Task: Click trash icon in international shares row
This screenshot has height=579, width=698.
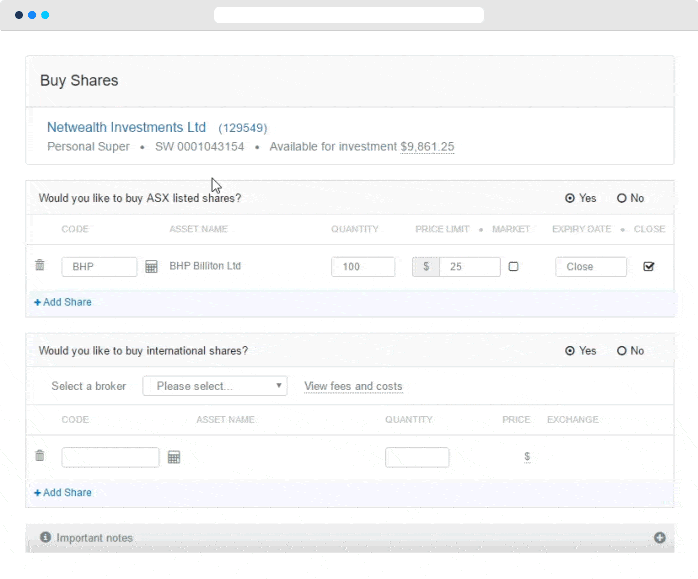Action: point(40,456)
